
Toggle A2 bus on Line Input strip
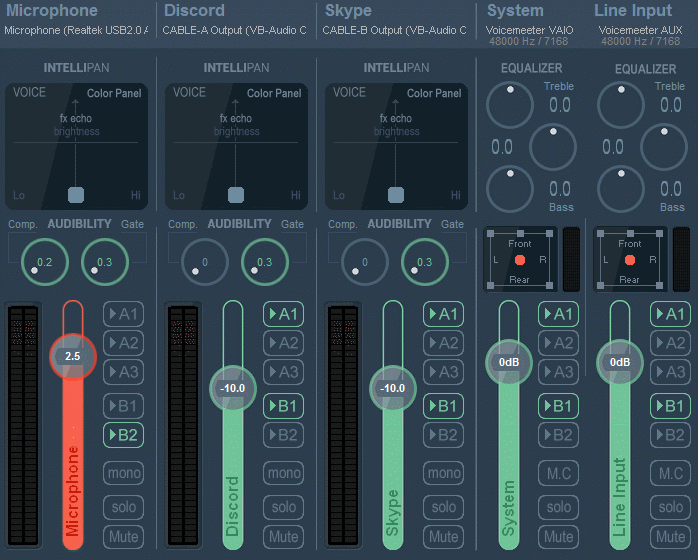tap(670, 343)
